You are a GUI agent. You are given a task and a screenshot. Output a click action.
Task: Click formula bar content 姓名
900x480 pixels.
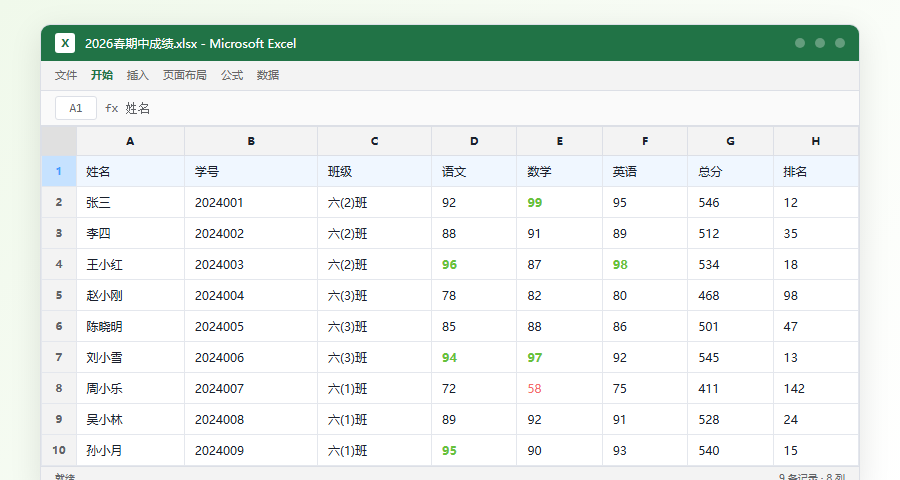[x=138, y=108]
